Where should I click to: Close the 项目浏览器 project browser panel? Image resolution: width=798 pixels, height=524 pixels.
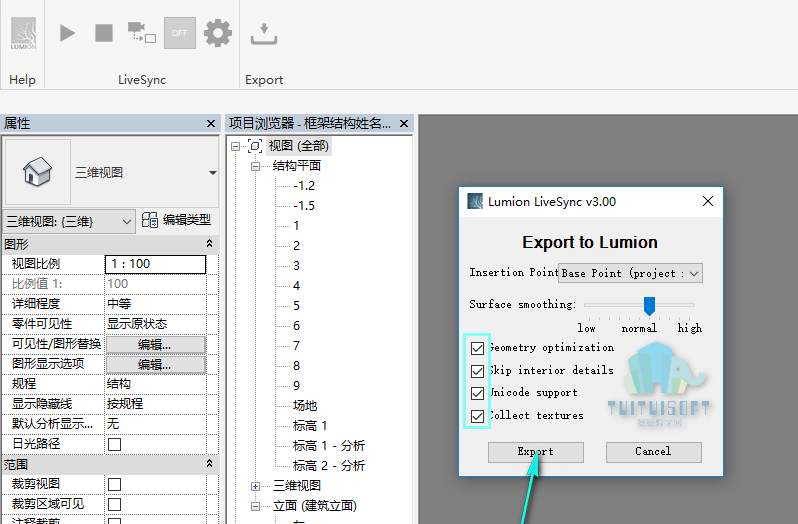[x=404, y=124]
